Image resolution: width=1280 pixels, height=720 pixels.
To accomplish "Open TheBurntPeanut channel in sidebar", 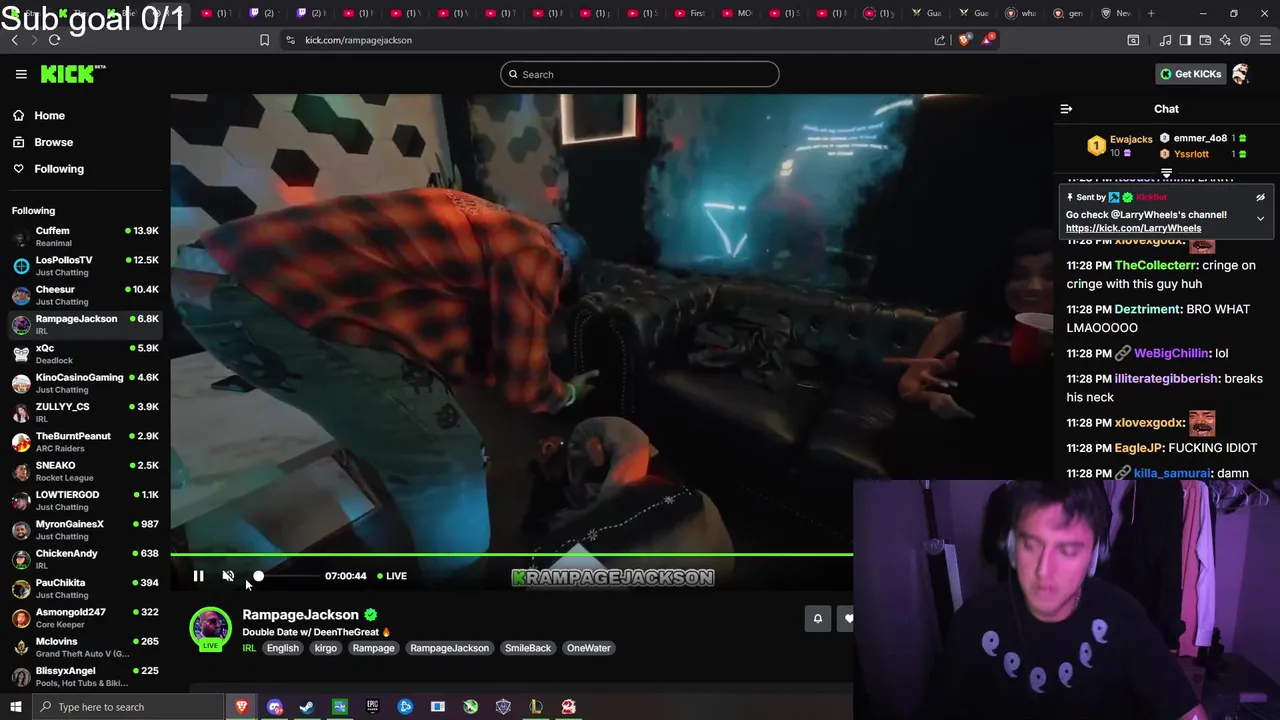I will tap(85, 441).
